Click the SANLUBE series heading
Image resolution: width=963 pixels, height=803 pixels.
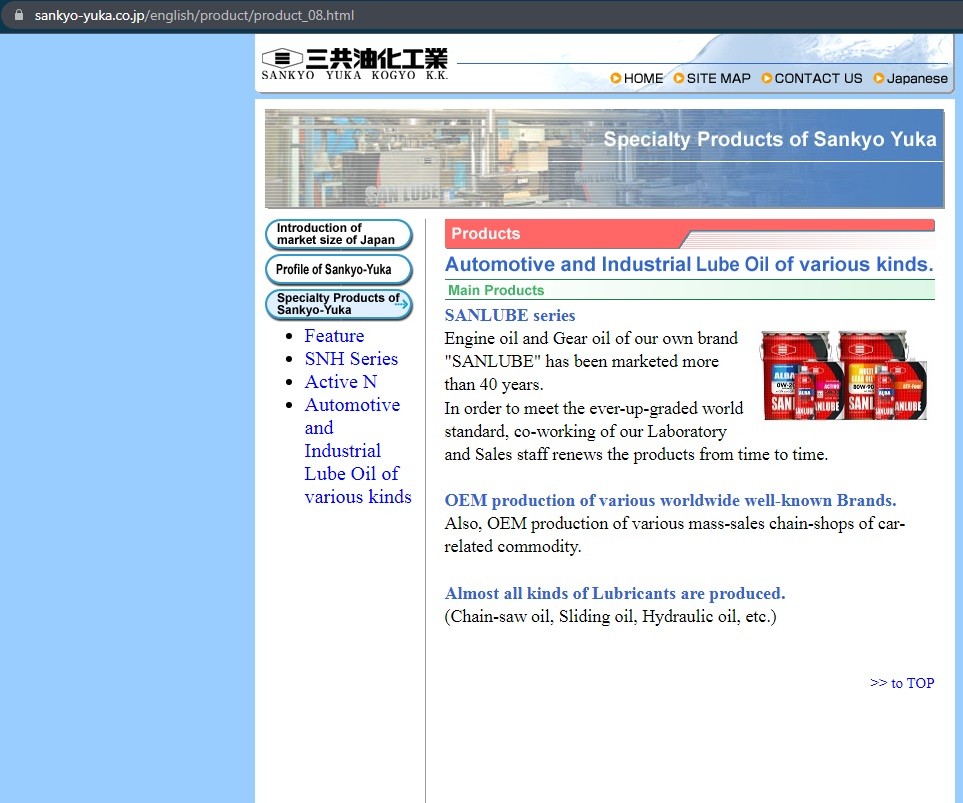point(510,315)
